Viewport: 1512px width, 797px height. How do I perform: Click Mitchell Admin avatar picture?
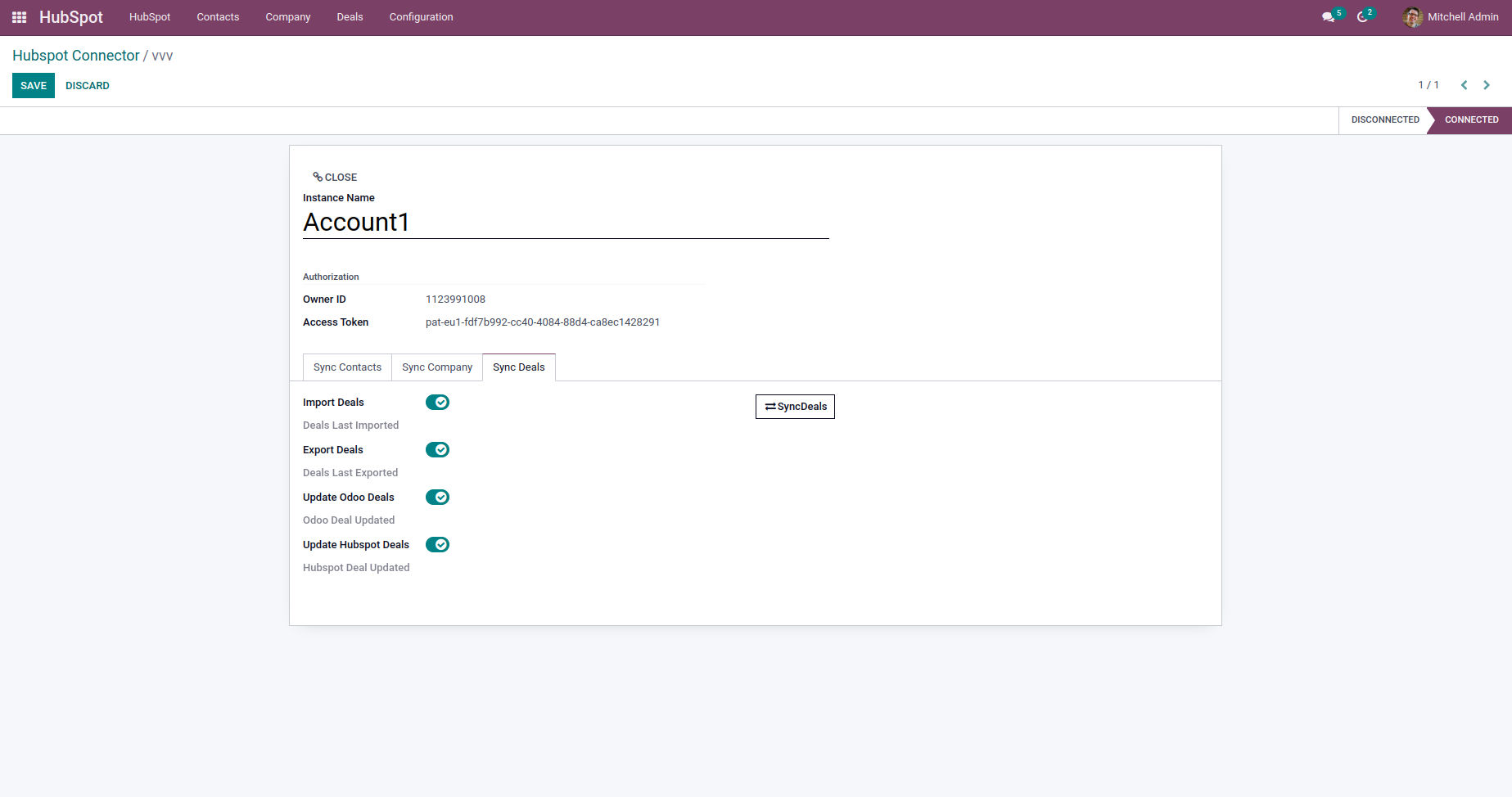pyautogui.click(x=1412, y=17)
